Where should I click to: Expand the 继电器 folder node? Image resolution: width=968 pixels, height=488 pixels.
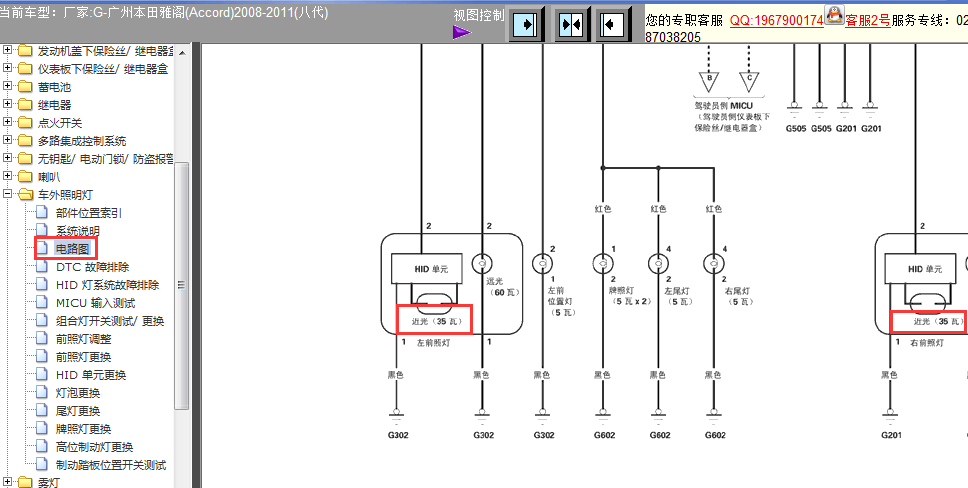click(7, 104)
